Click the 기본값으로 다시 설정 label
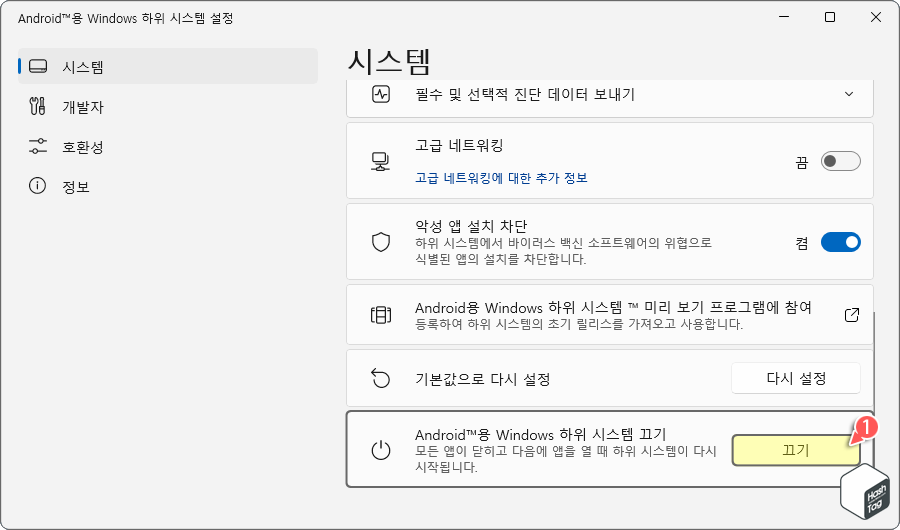This screenshot has height=530, width=900. [483, 379]
